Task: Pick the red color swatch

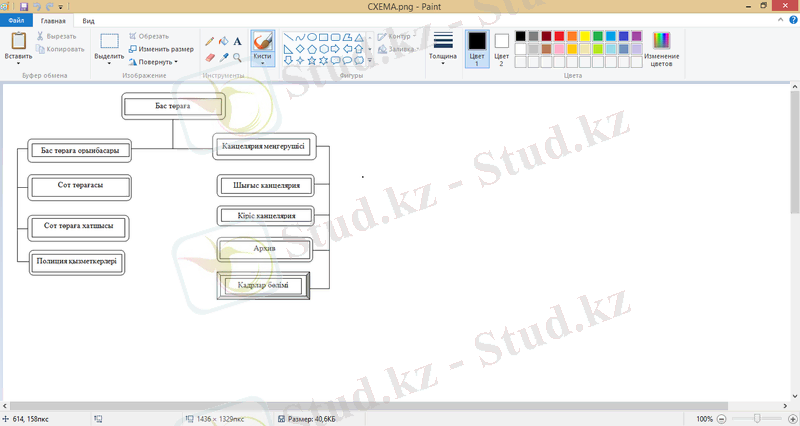Action: click(559, 36)
